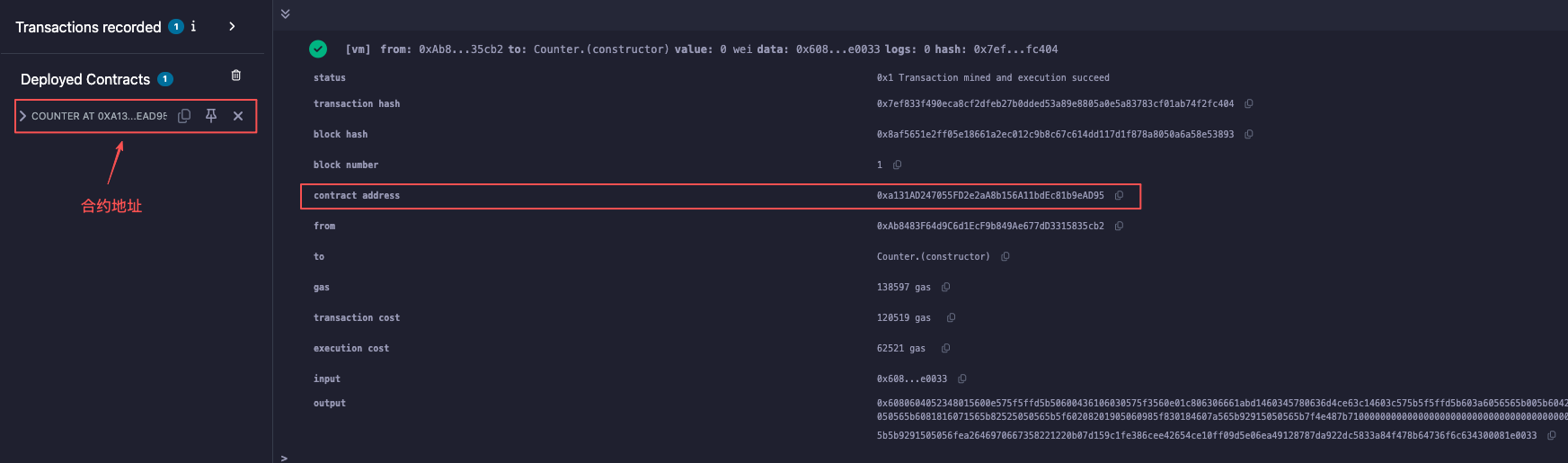Viewport: 1568px width, 463px height.
Task: Click the Transactions recorded info icon
Action: coord(193,26)
